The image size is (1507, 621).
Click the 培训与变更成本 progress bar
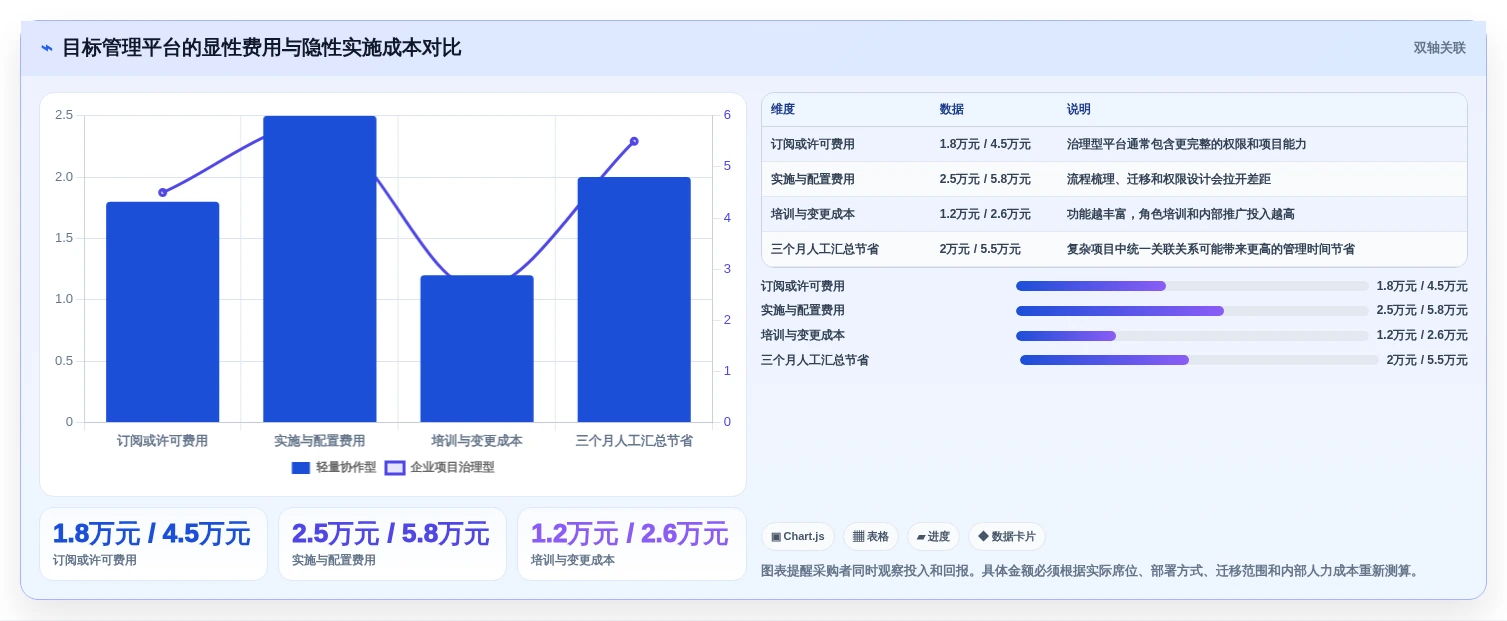click(x=1192, y=336)
